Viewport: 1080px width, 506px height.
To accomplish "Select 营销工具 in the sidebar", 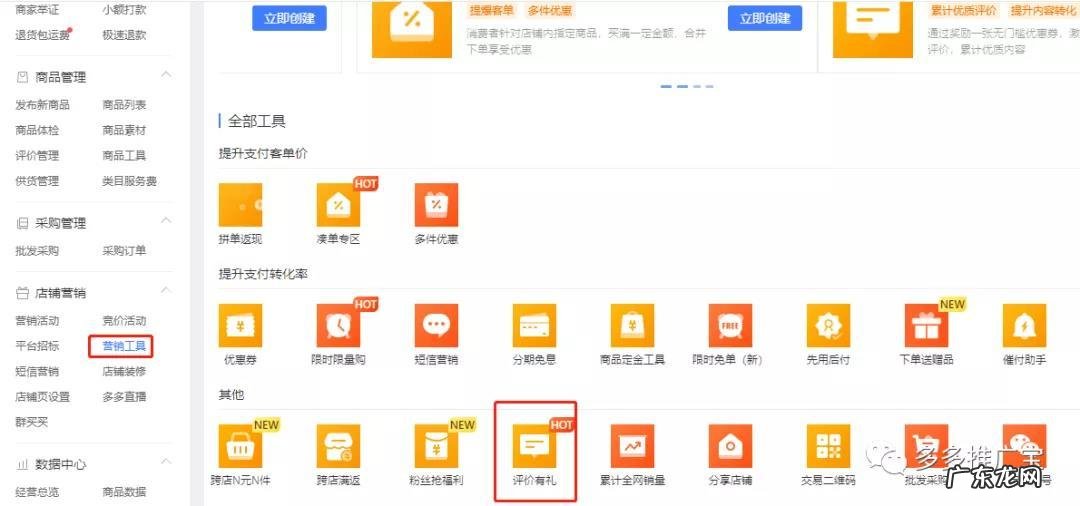I will 124,346.
